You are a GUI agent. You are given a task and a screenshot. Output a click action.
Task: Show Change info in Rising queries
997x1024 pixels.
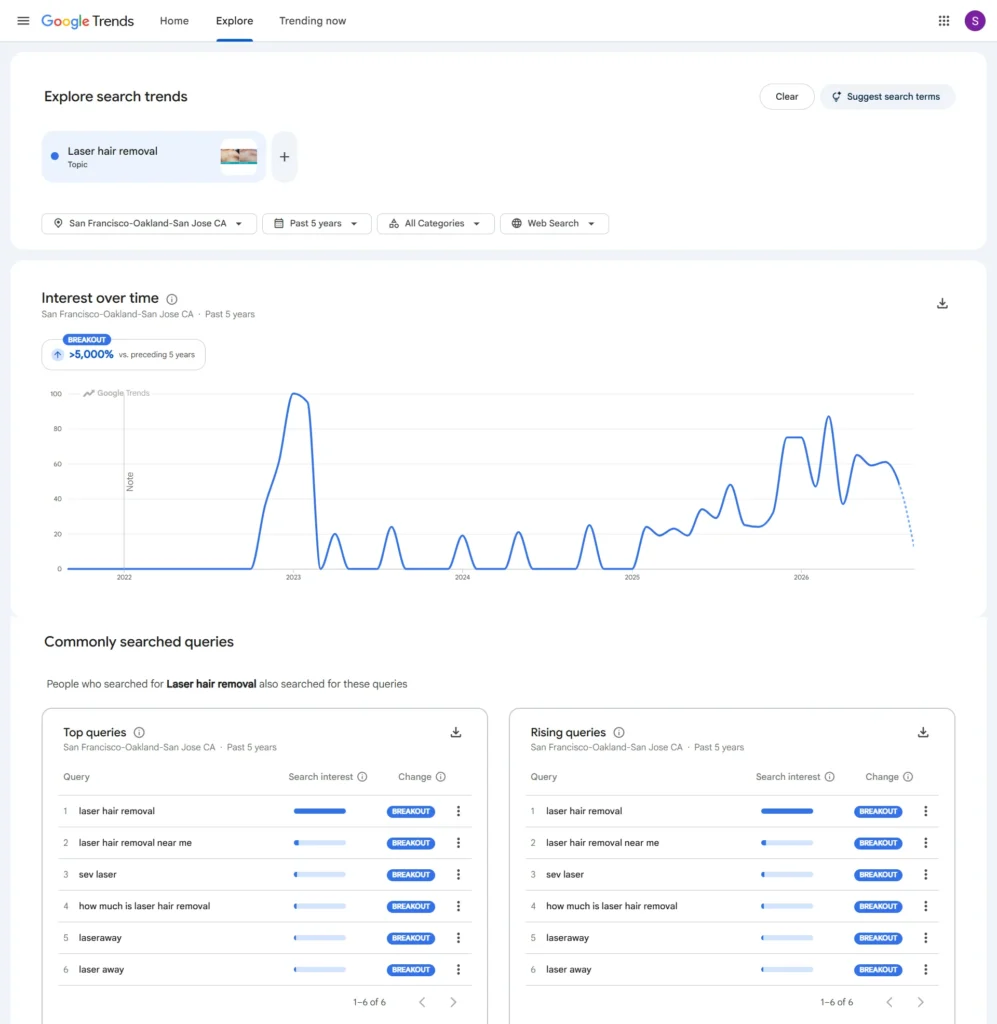(x=908, y=777)
